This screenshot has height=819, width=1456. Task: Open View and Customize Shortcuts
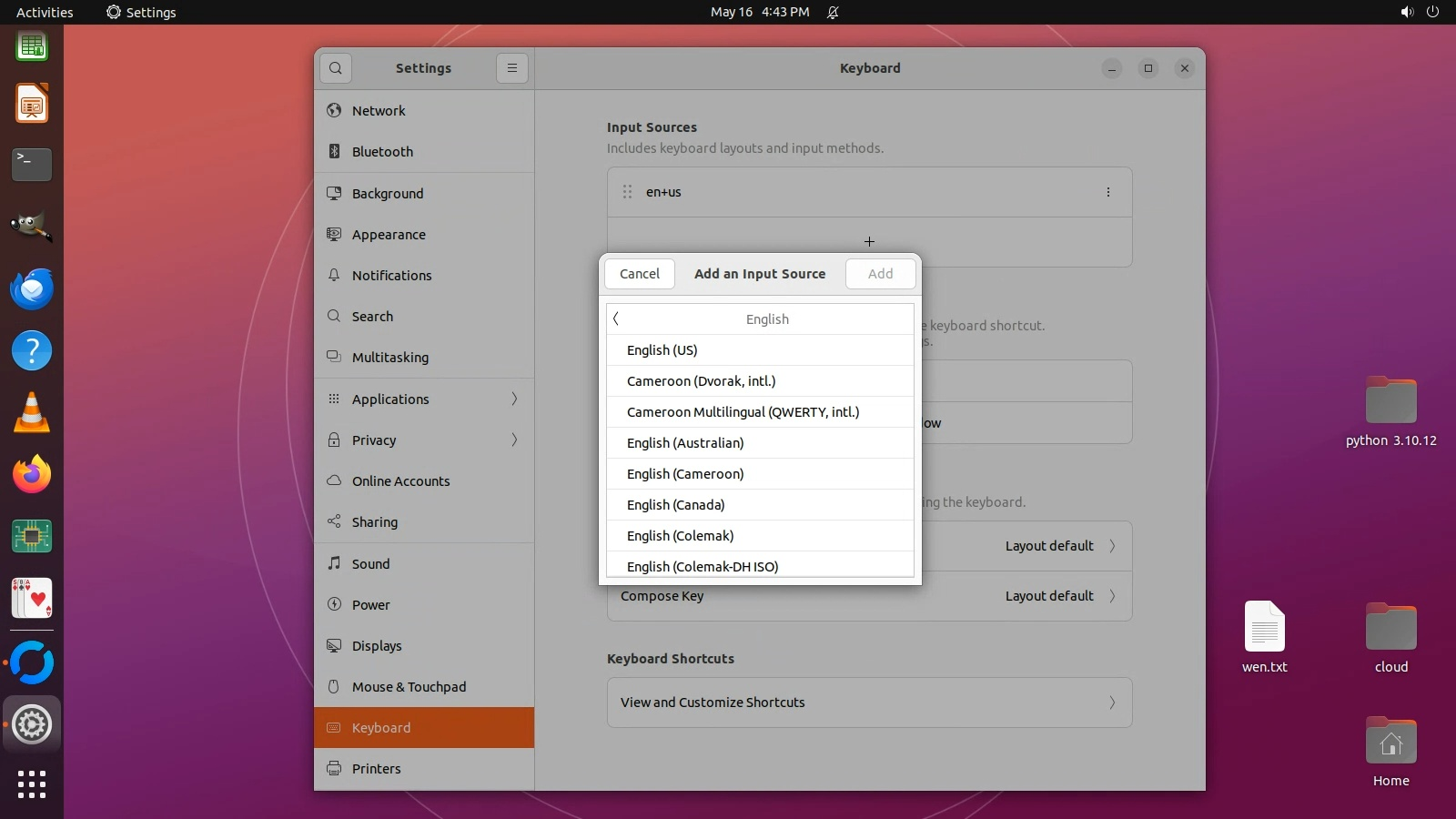869,703
